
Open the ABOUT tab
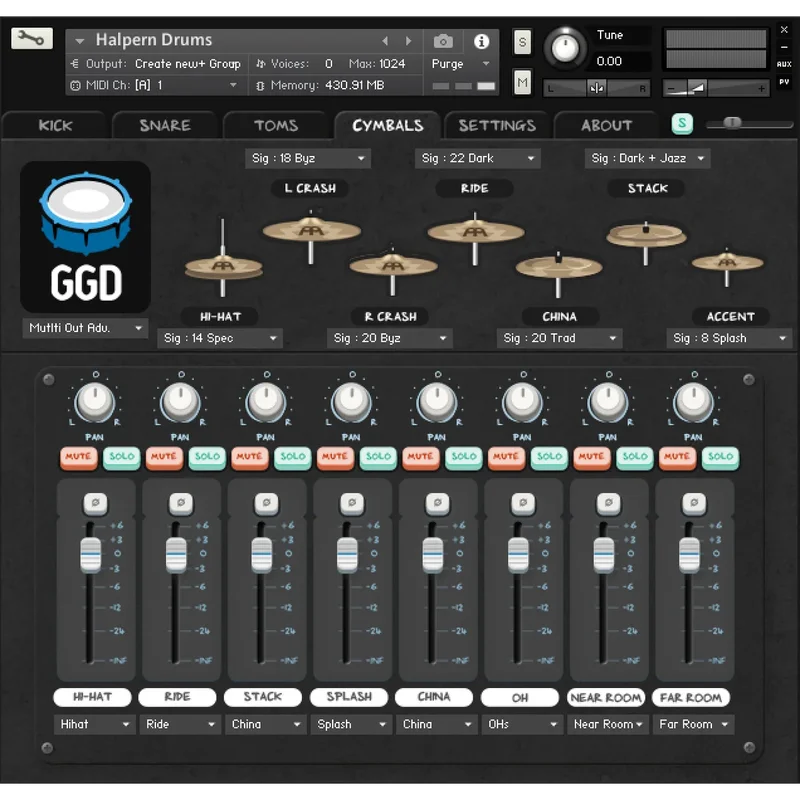click(607, 126)
